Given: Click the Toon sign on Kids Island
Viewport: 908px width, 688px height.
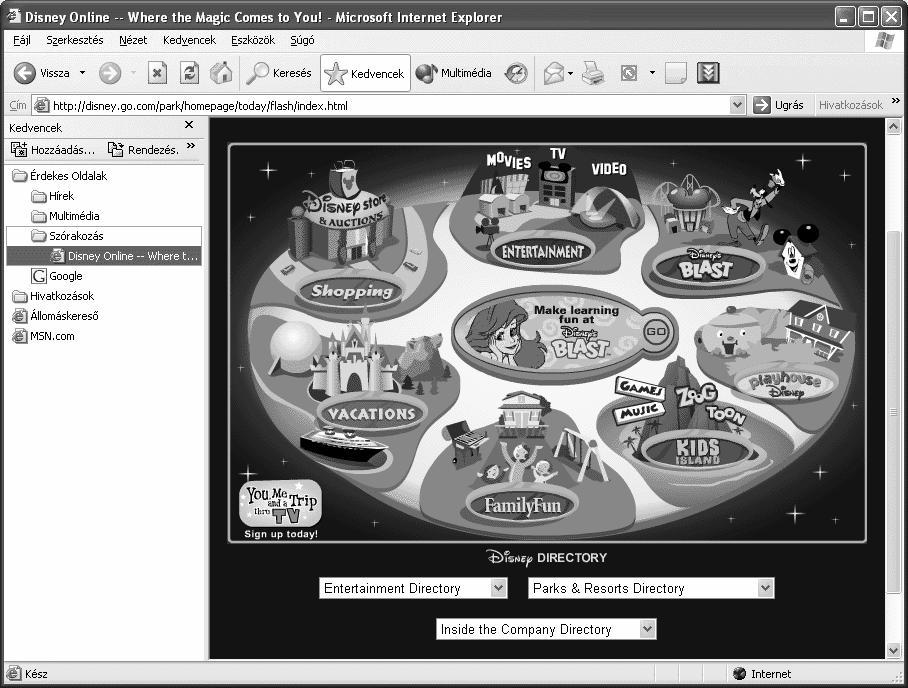Looking at the screenshot, I should click(x=725, y=413).
